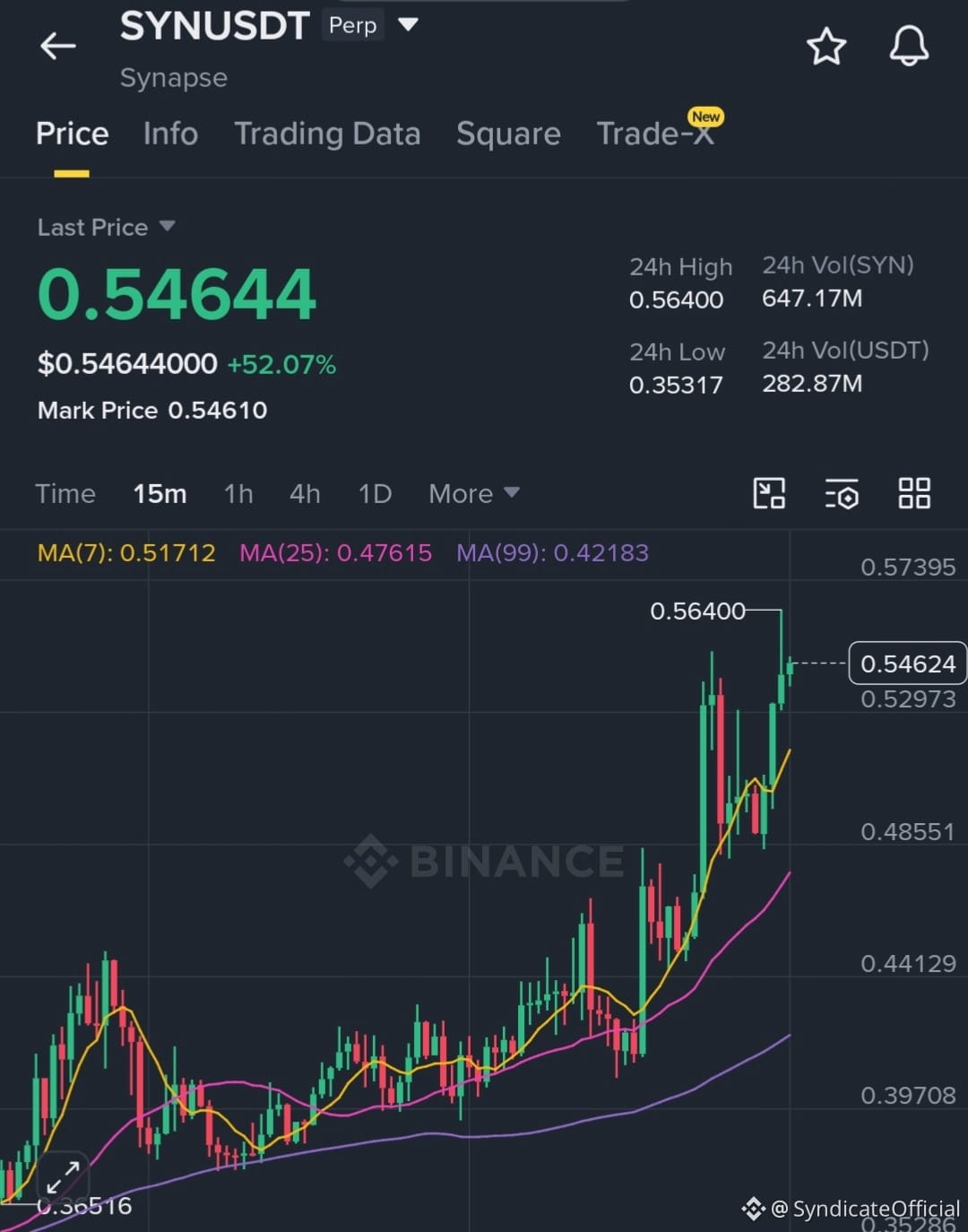Open the Square tab

[x=508, y=134]
